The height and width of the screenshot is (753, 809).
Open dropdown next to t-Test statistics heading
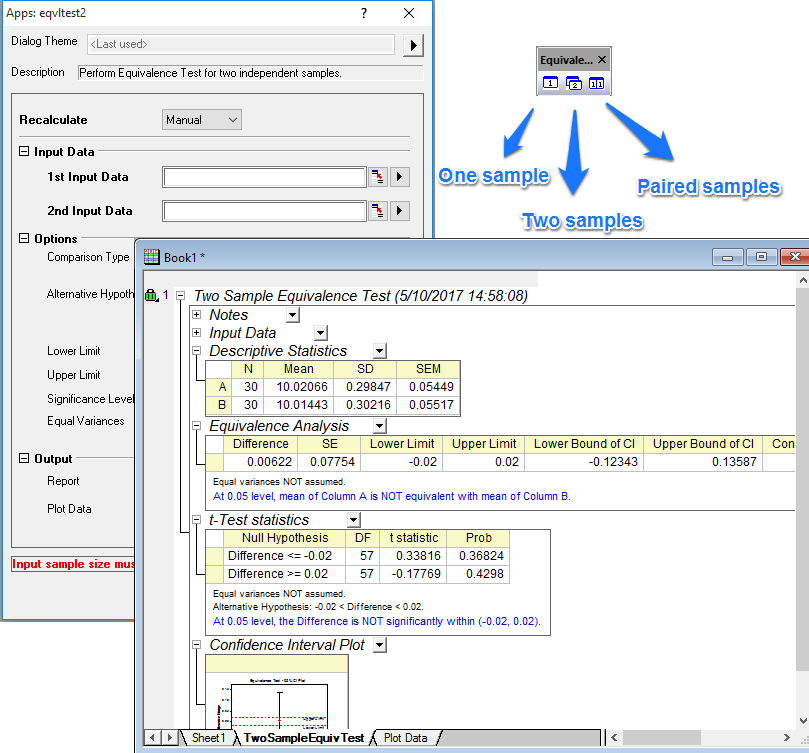[352, 520]
